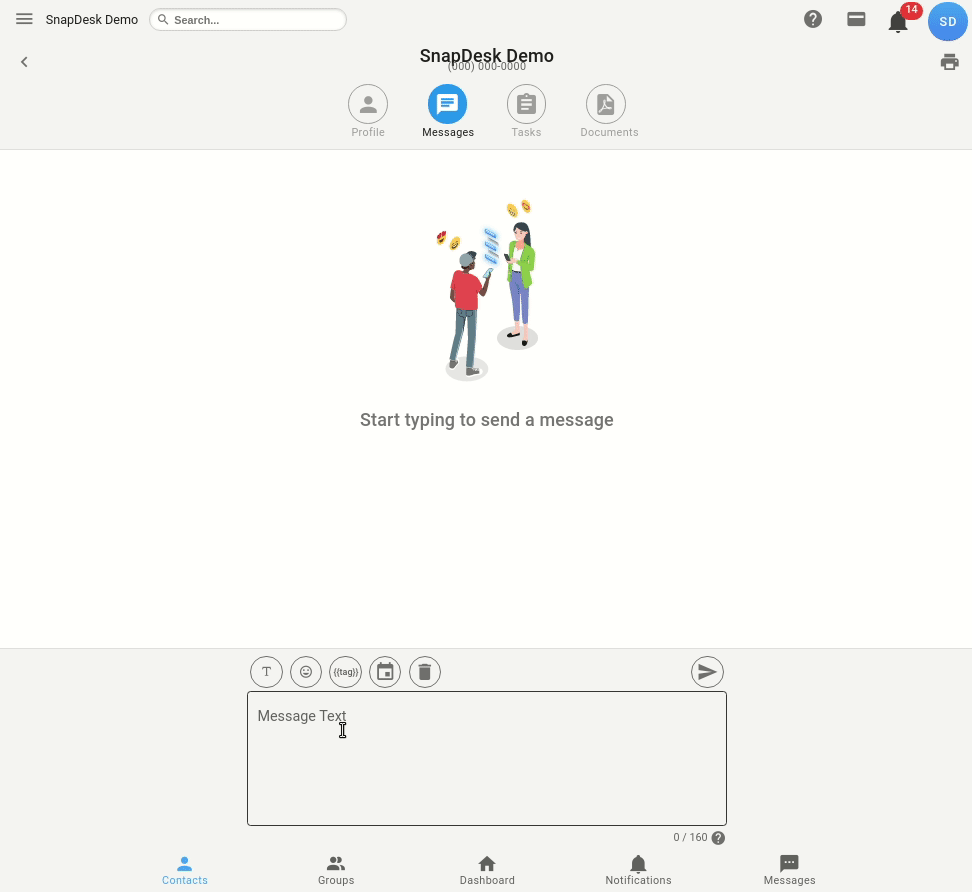Switch to the Documents tab
The image size is (972, 892).
coord(609,112)
